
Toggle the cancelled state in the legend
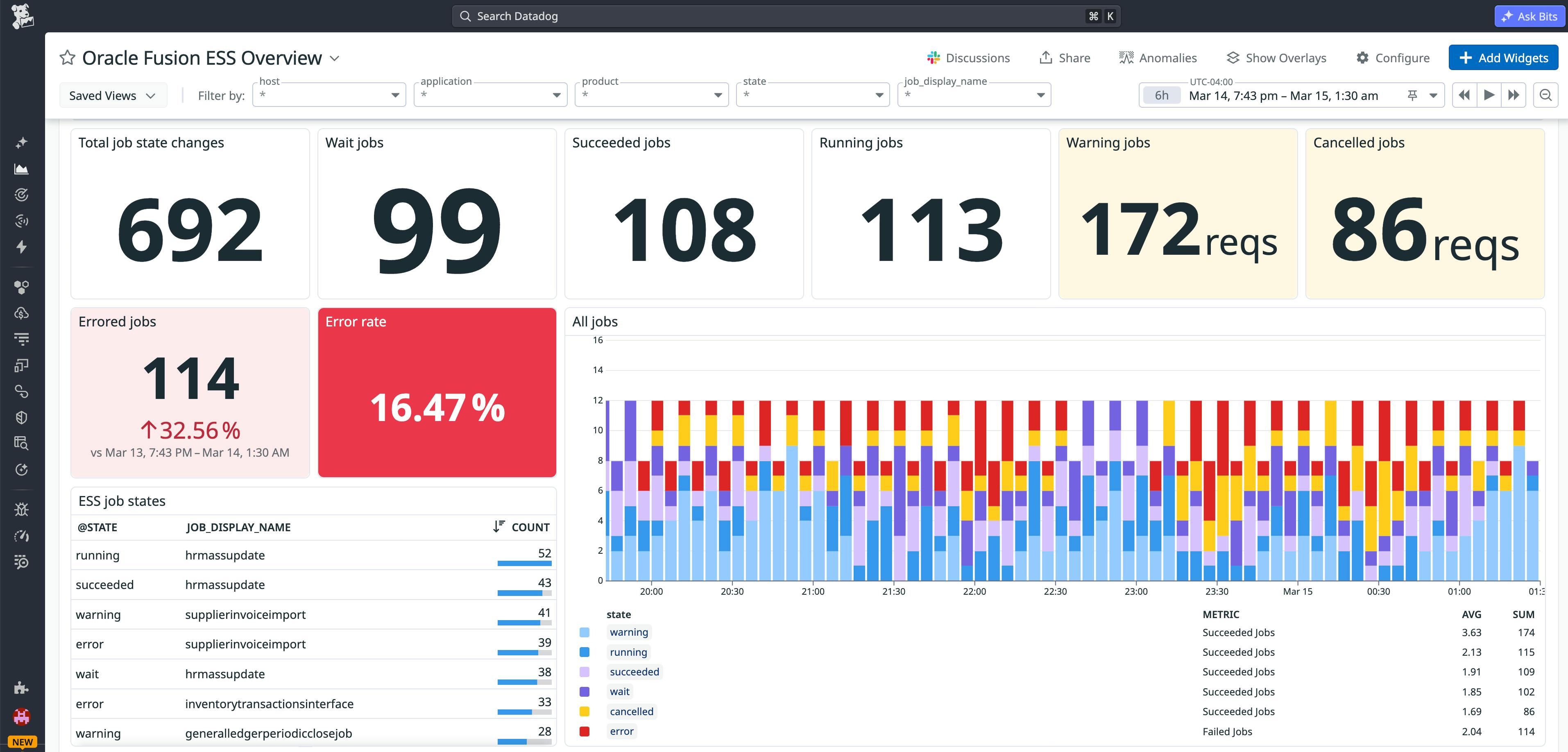(631, 711)
